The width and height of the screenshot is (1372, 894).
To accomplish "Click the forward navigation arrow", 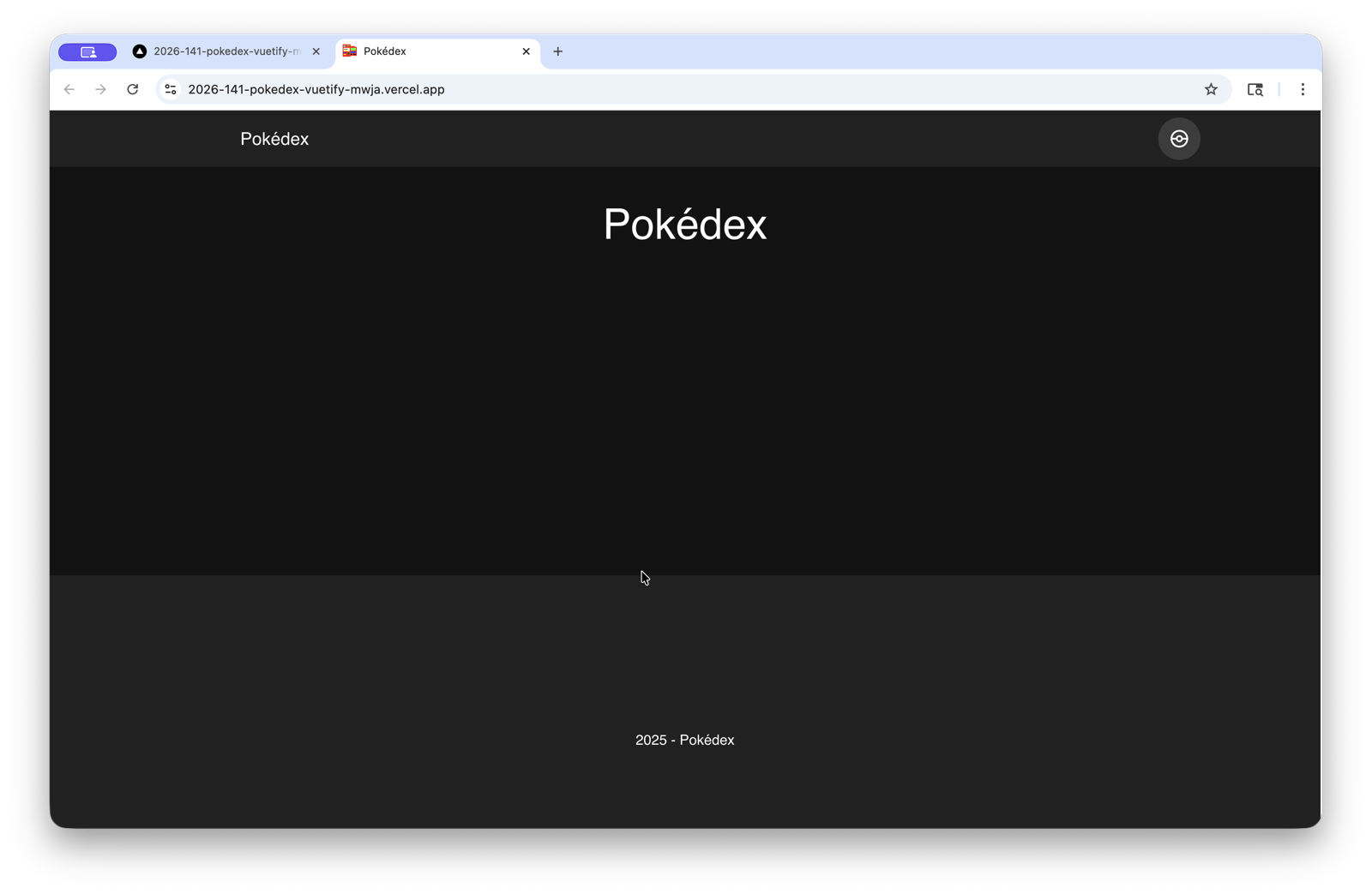I will (x=100, y=89).
